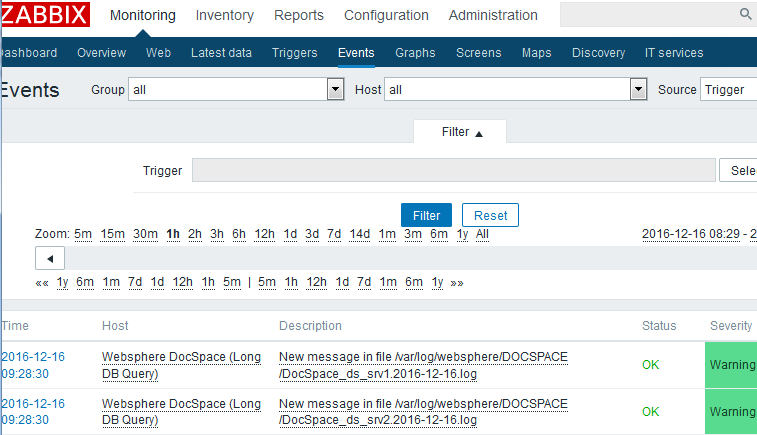Screen dimensions: 757x435
Task: Open Websphere DocSpace host in srv1 row
Action: click(x=182, y=365)
